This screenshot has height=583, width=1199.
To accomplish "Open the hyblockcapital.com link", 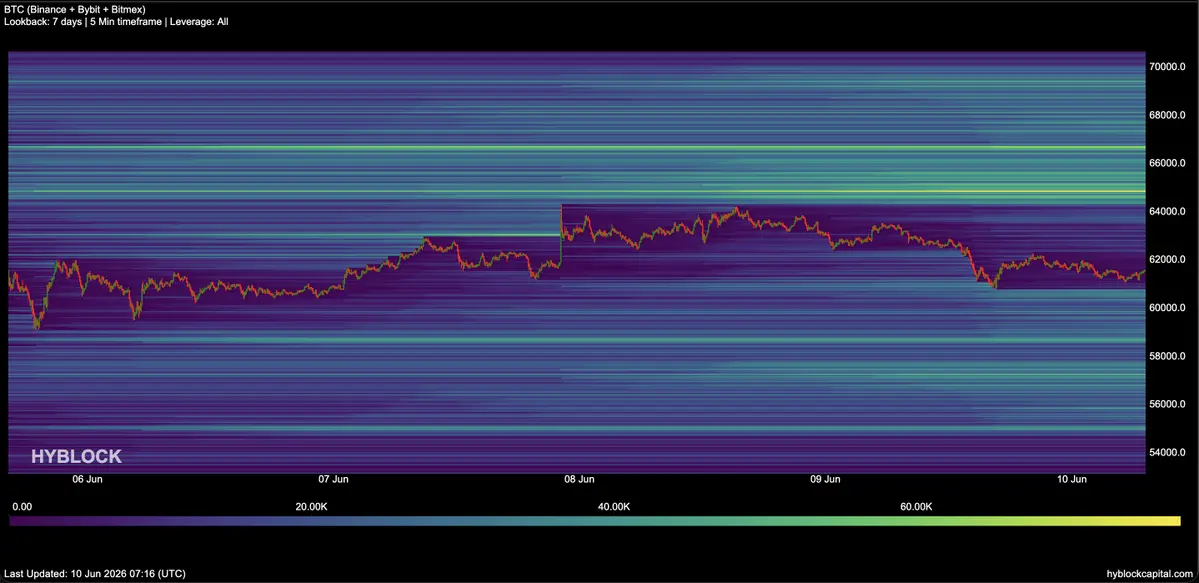I will coord(1149,573).
